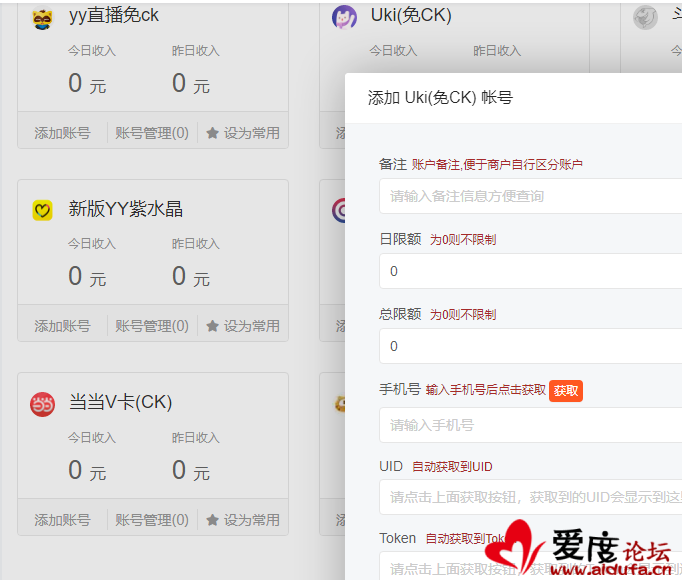This screenshot has height=580, width=682.
Task: Click 今日收入 label in yy直播免ck card
Action: (91, 51)
